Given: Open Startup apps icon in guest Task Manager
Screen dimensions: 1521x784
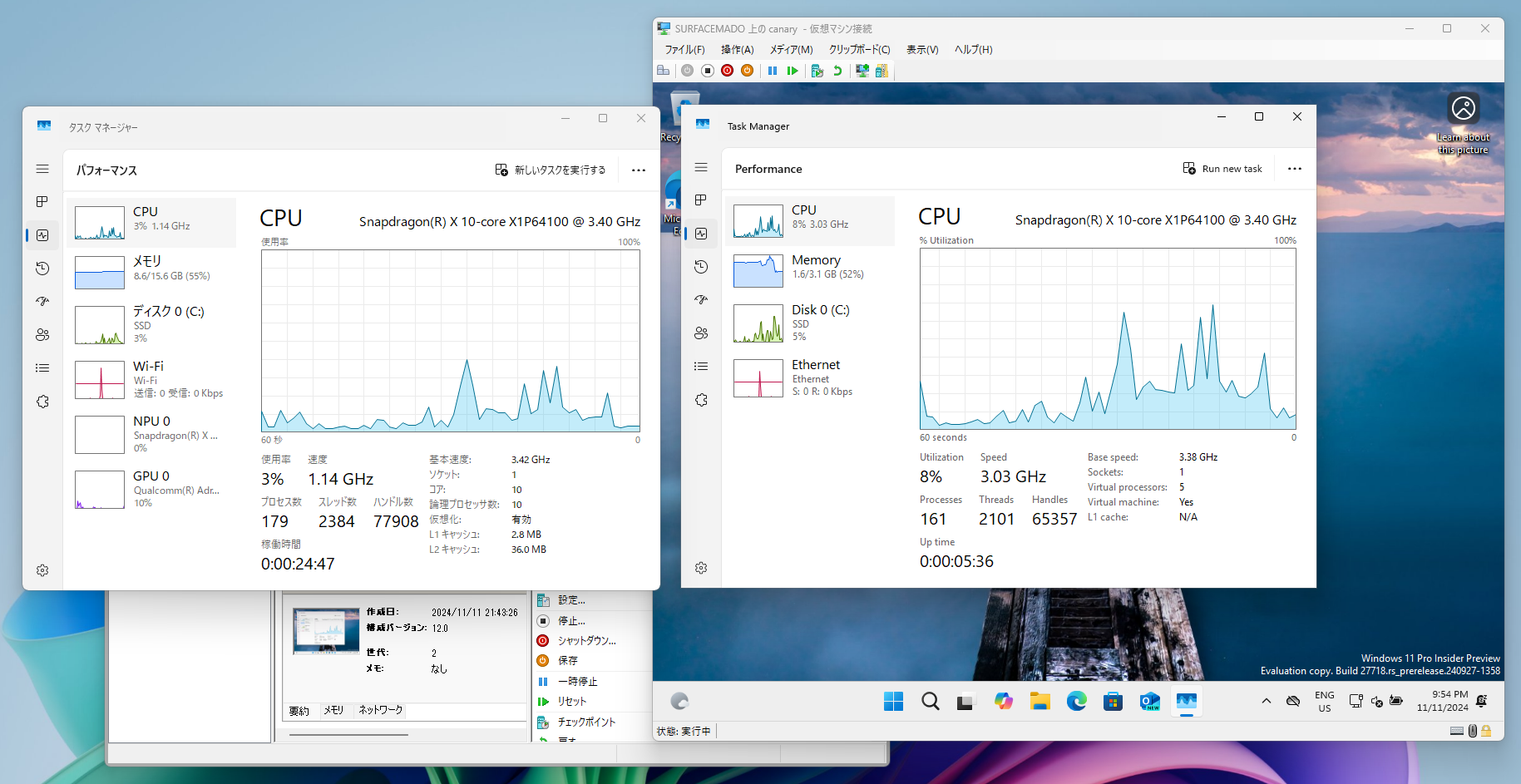Looking at the screenshot, I should pos(701,300).
